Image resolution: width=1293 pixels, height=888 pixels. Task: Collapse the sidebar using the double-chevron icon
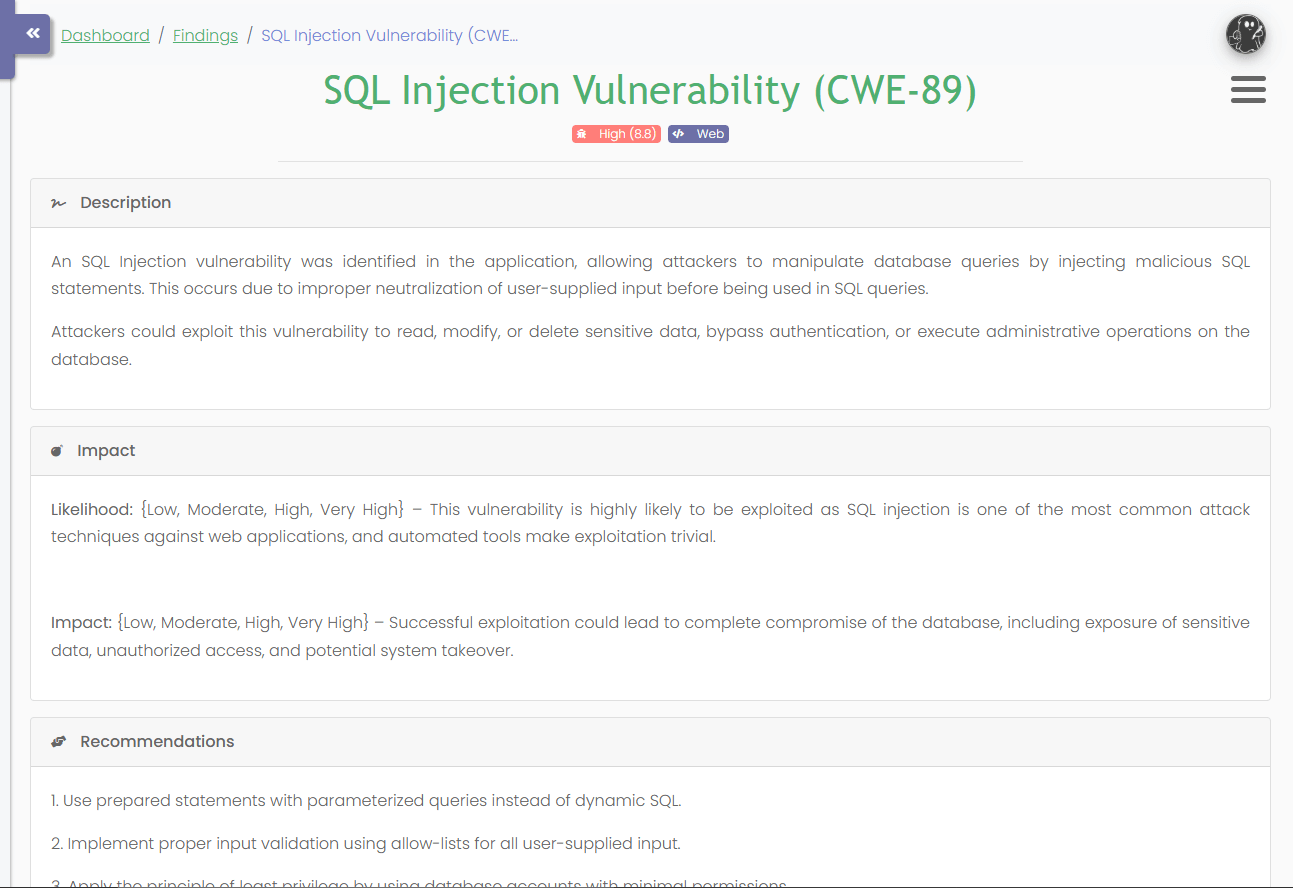(x=31, y=33)
